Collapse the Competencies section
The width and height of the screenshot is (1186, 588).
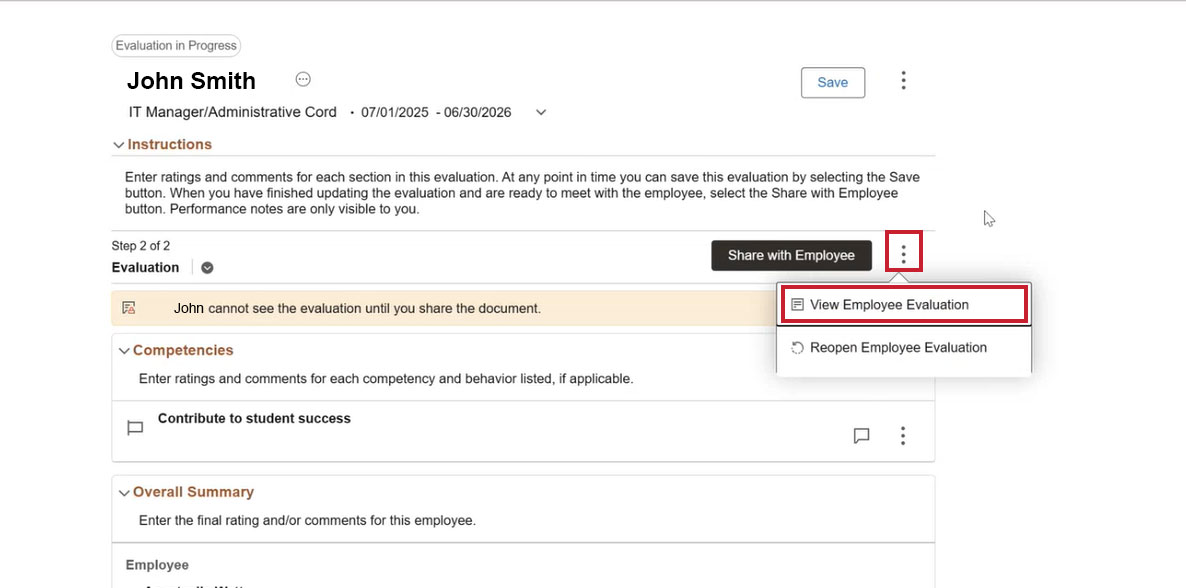tap(124, 350)
